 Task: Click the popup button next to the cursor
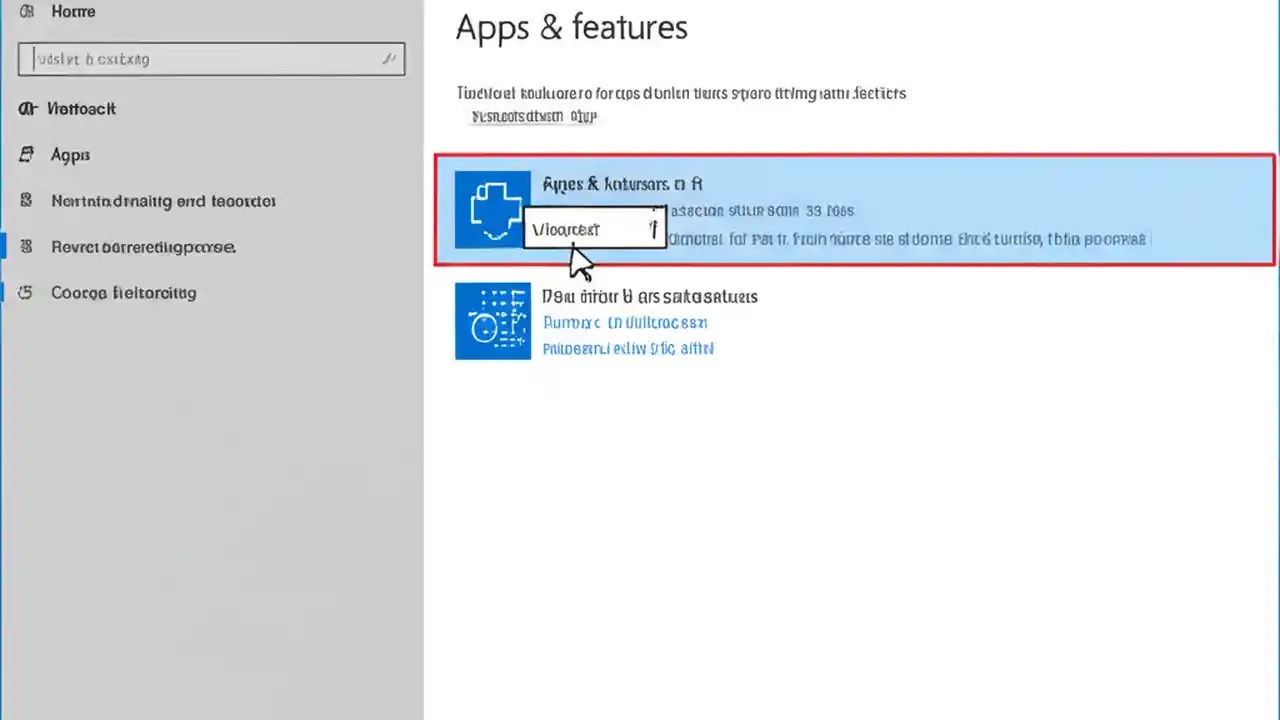595,229
